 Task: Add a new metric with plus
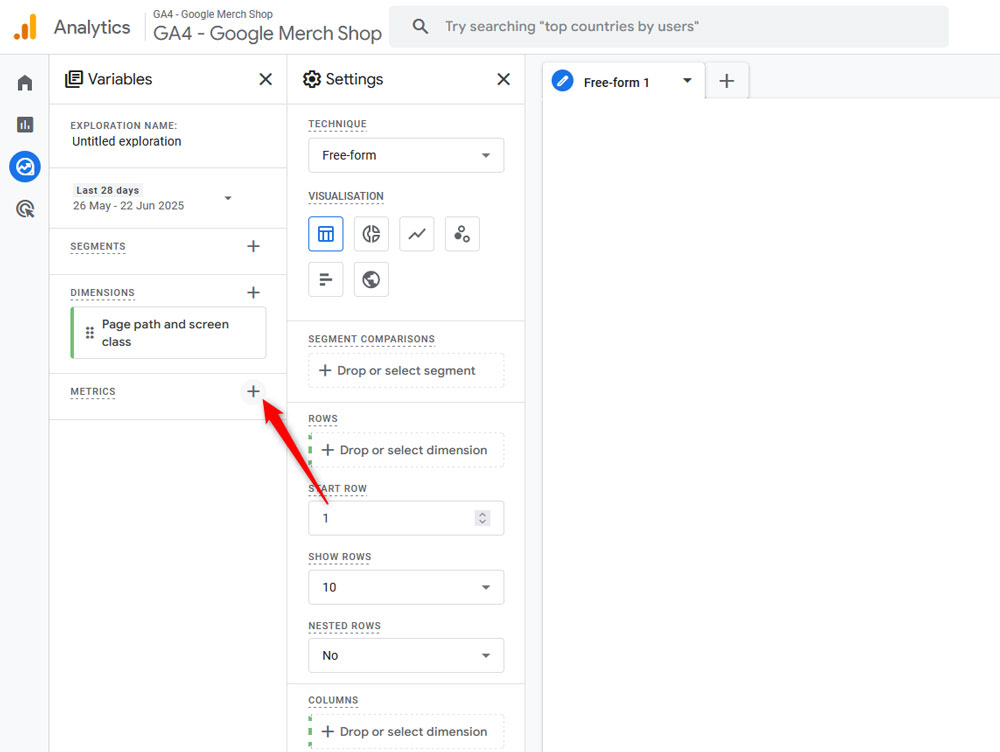coord(253,392)
